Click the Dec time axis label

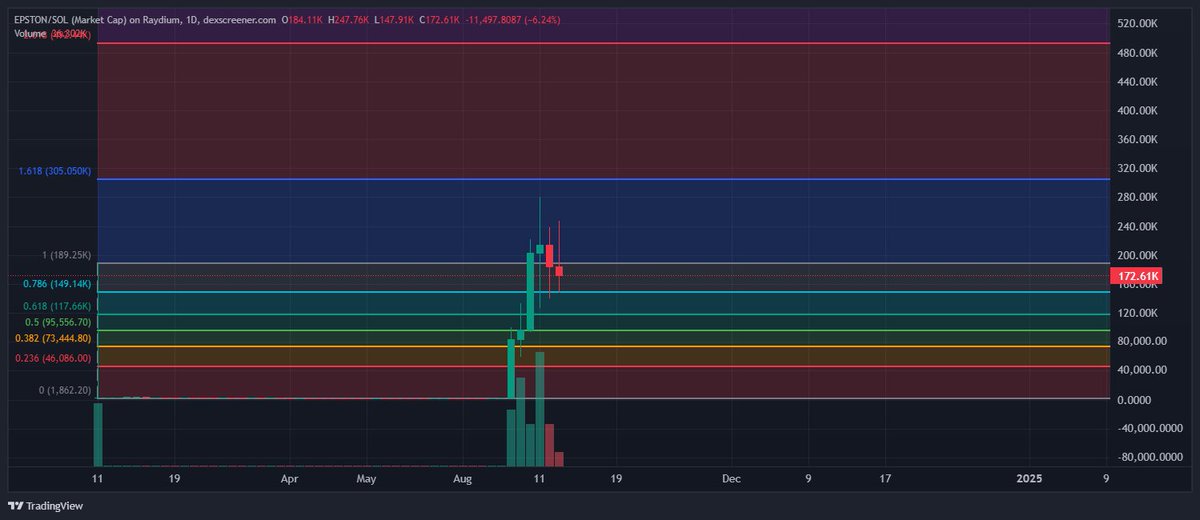pos(731,479)
